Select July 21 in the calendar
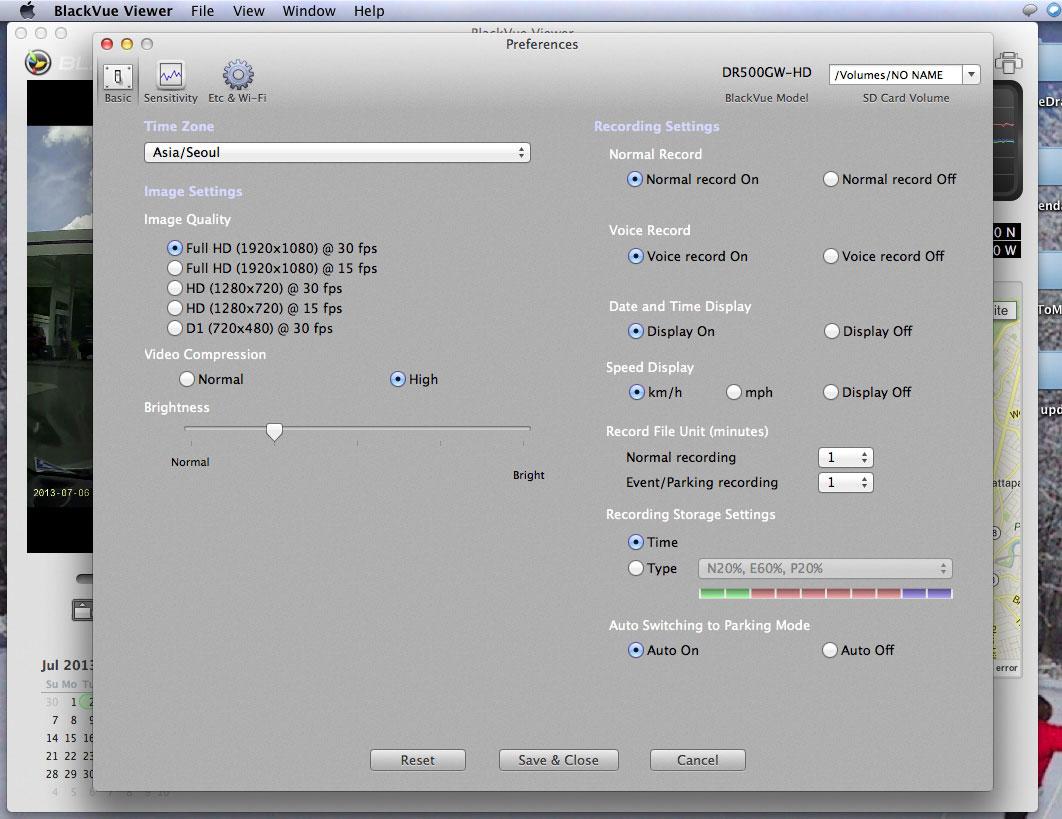The image size is (1062, 819). click(52, 756)
